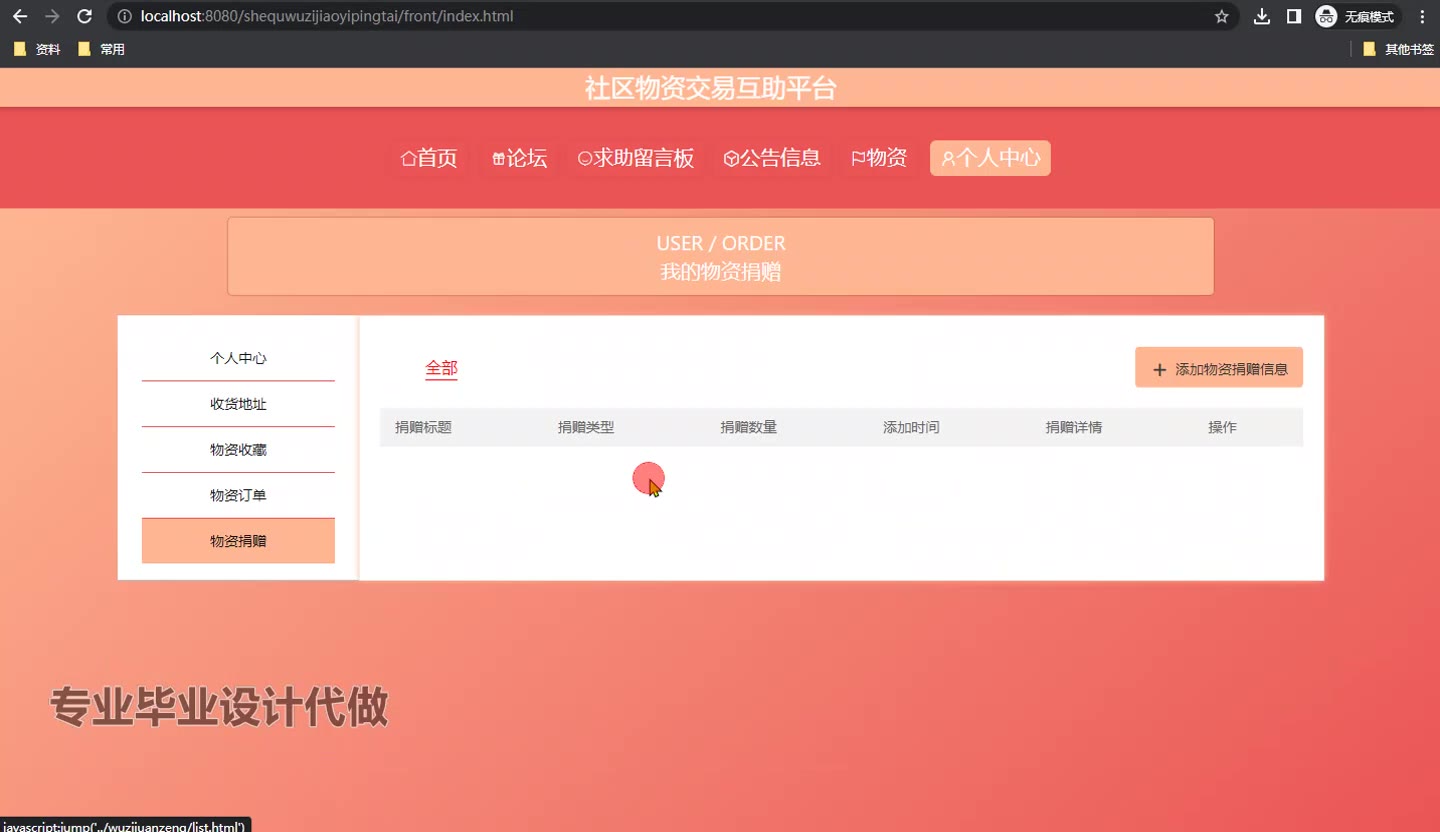Click the 添加时间 column header

click(x=911, y=428)
